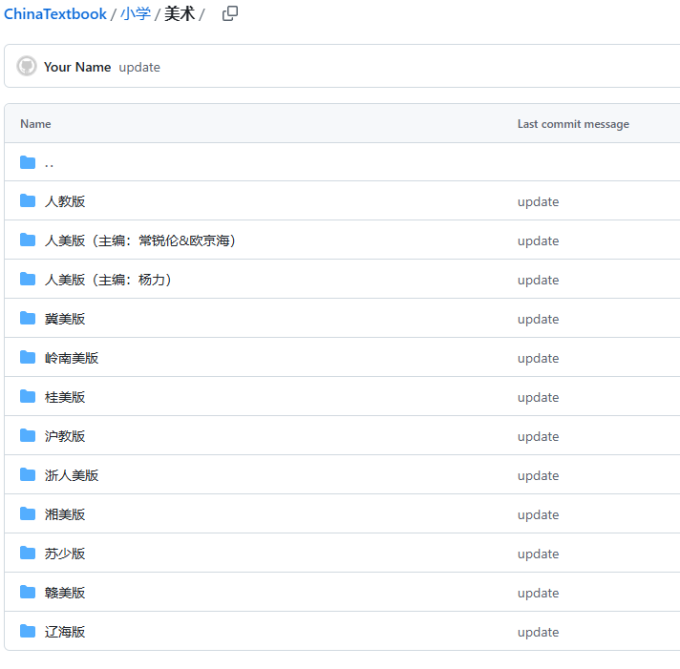Click Your Name author link
The height and width of the screenshot is (669, 680).
tap(77, 67)
